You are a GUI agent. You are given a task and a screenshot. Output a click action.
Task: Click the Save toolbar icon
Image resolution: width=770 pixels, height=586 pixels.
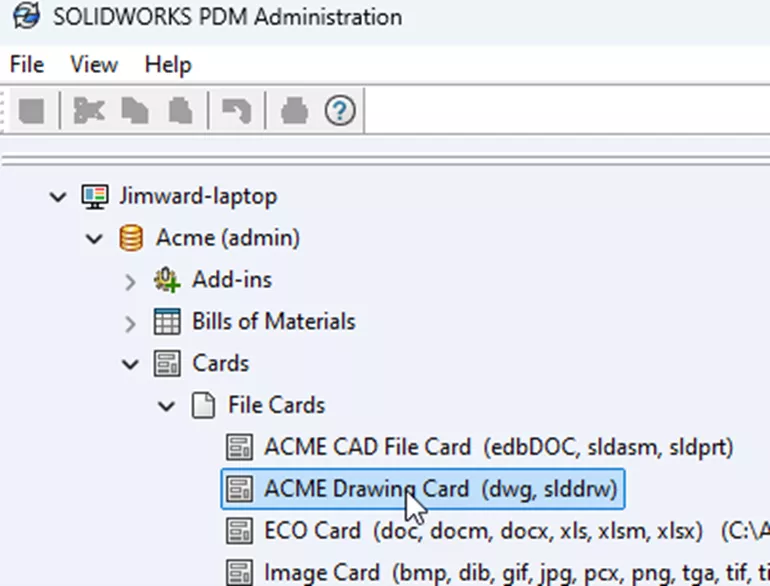click(32, 111)
